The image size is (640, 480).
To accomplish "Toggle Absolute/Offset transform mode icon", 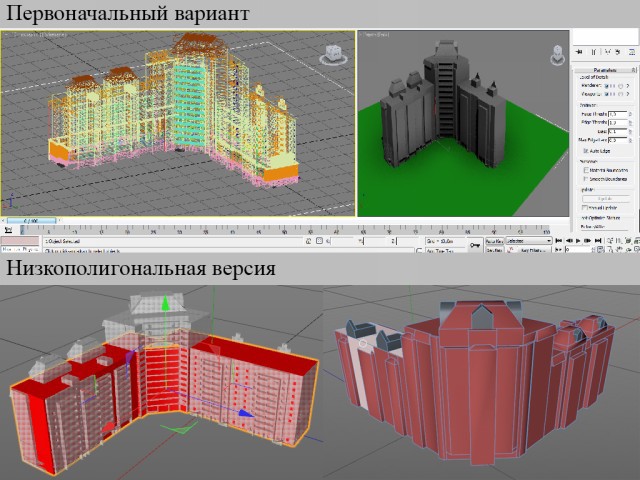I will pos(320,241).
